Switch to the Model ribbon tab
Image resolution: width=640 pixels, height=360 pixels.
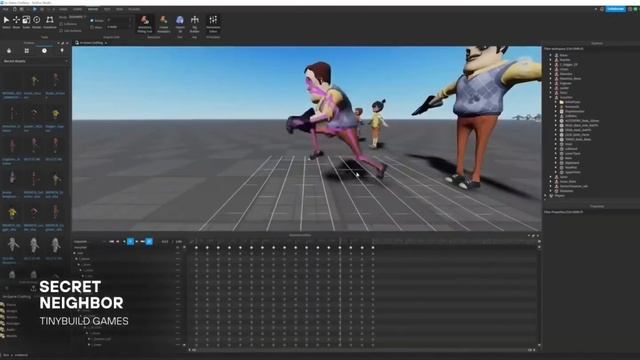click(78, 9)
